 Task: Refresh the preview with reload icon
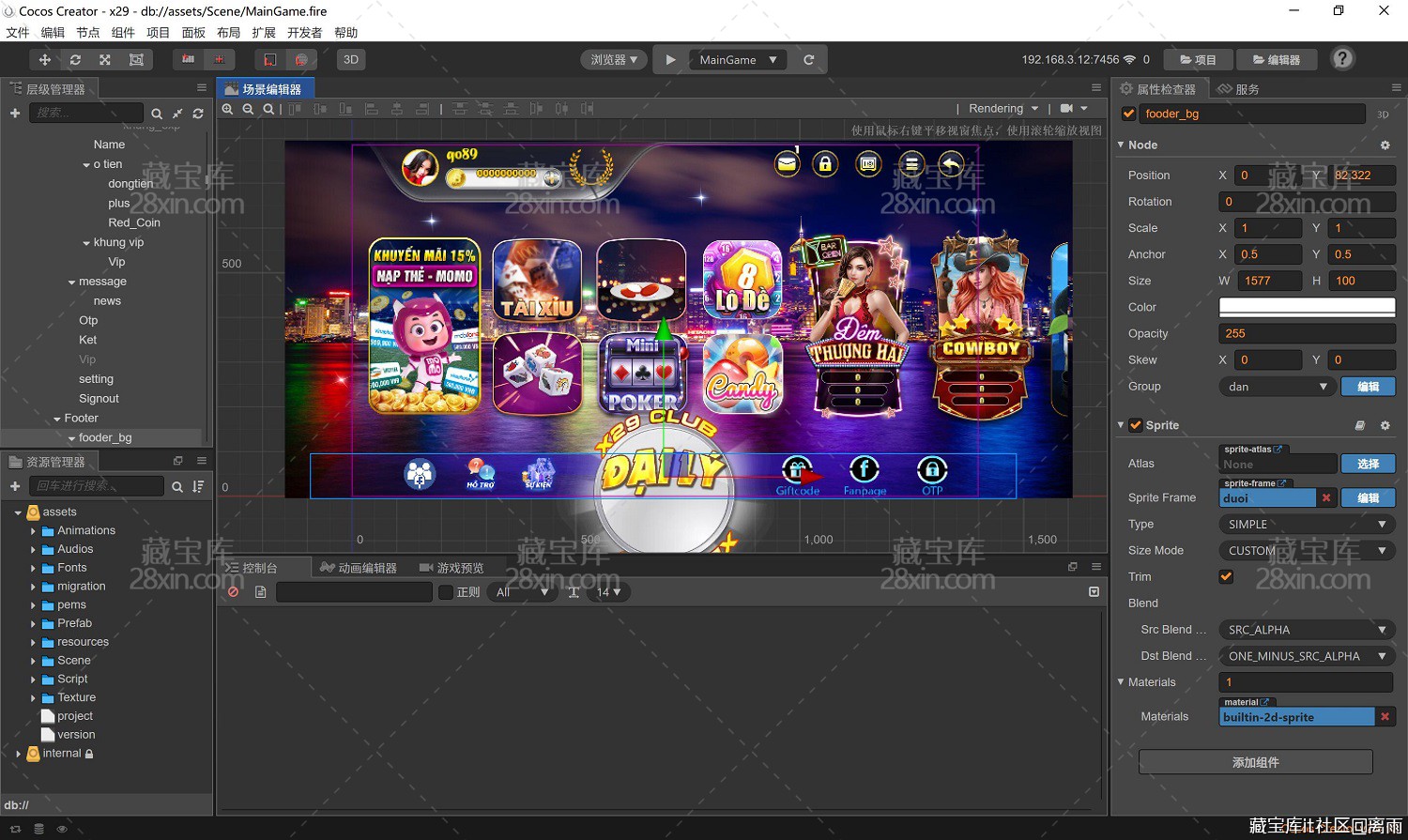808,59
